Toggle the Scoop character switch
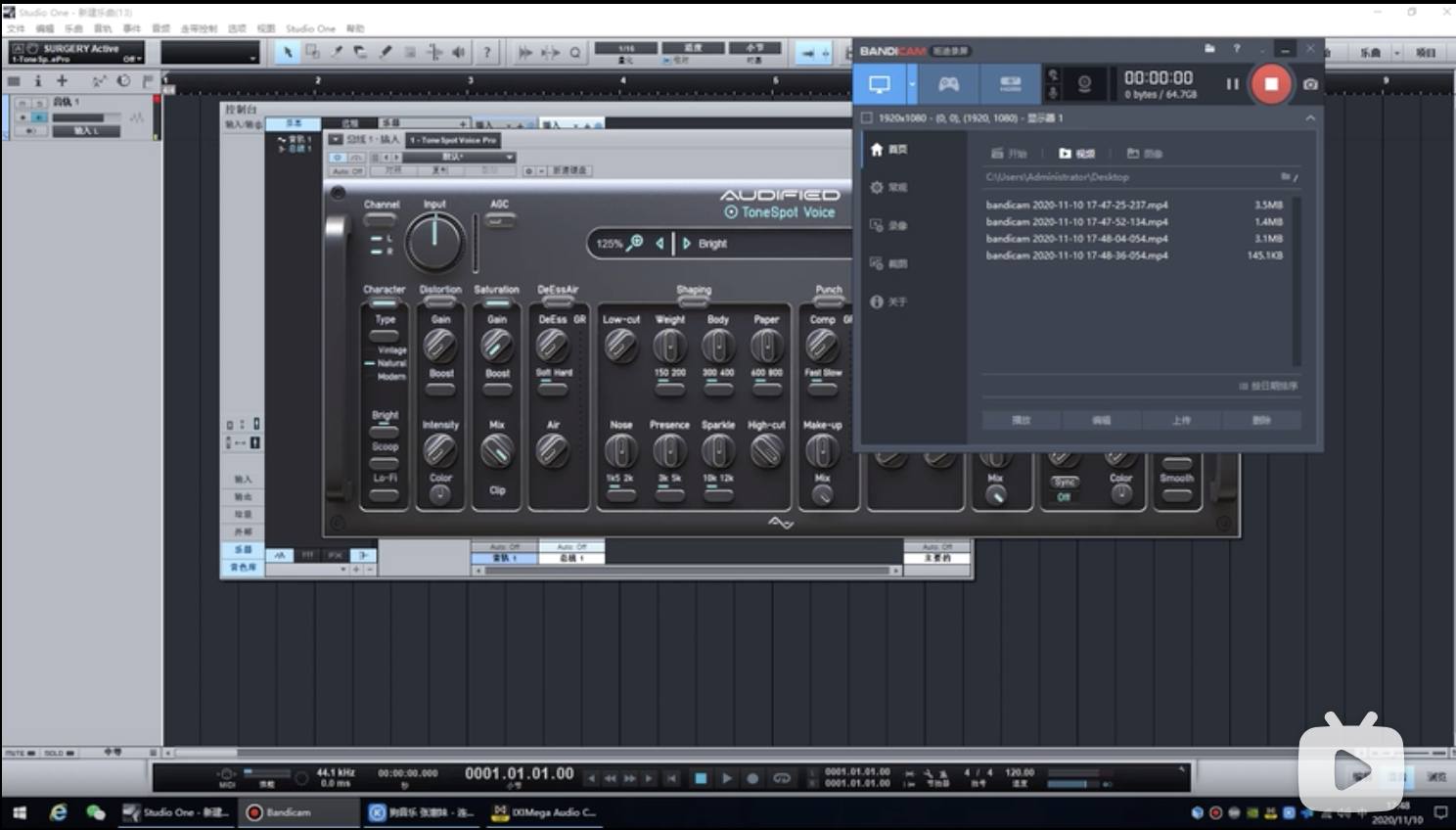1456x830 pixels. tap(385, 462)
